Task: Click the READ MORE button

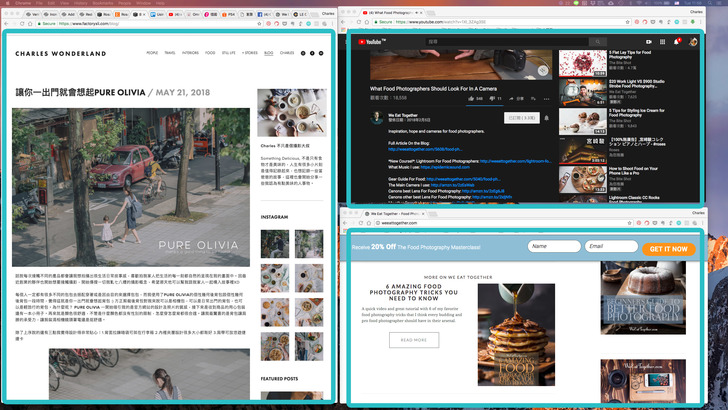Action: click(x=413, y=340)
